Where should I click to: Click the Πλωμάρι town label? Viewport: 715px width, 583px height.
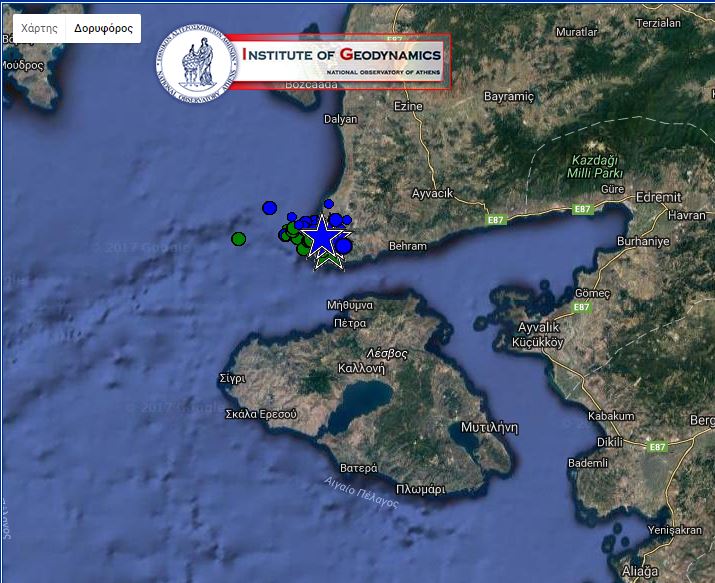420,490
